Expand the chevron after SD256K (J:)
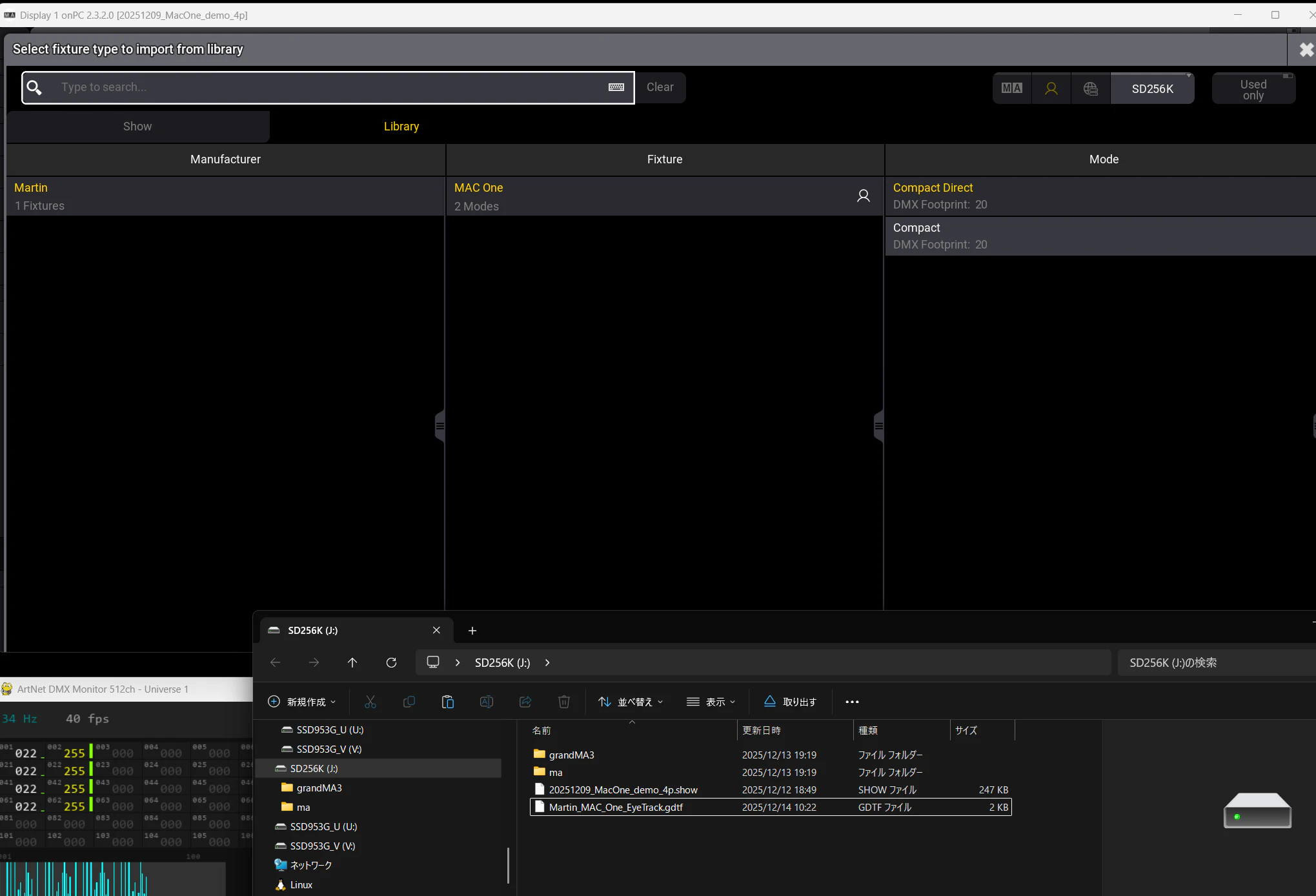The image size is (1316, 896). 547,662
